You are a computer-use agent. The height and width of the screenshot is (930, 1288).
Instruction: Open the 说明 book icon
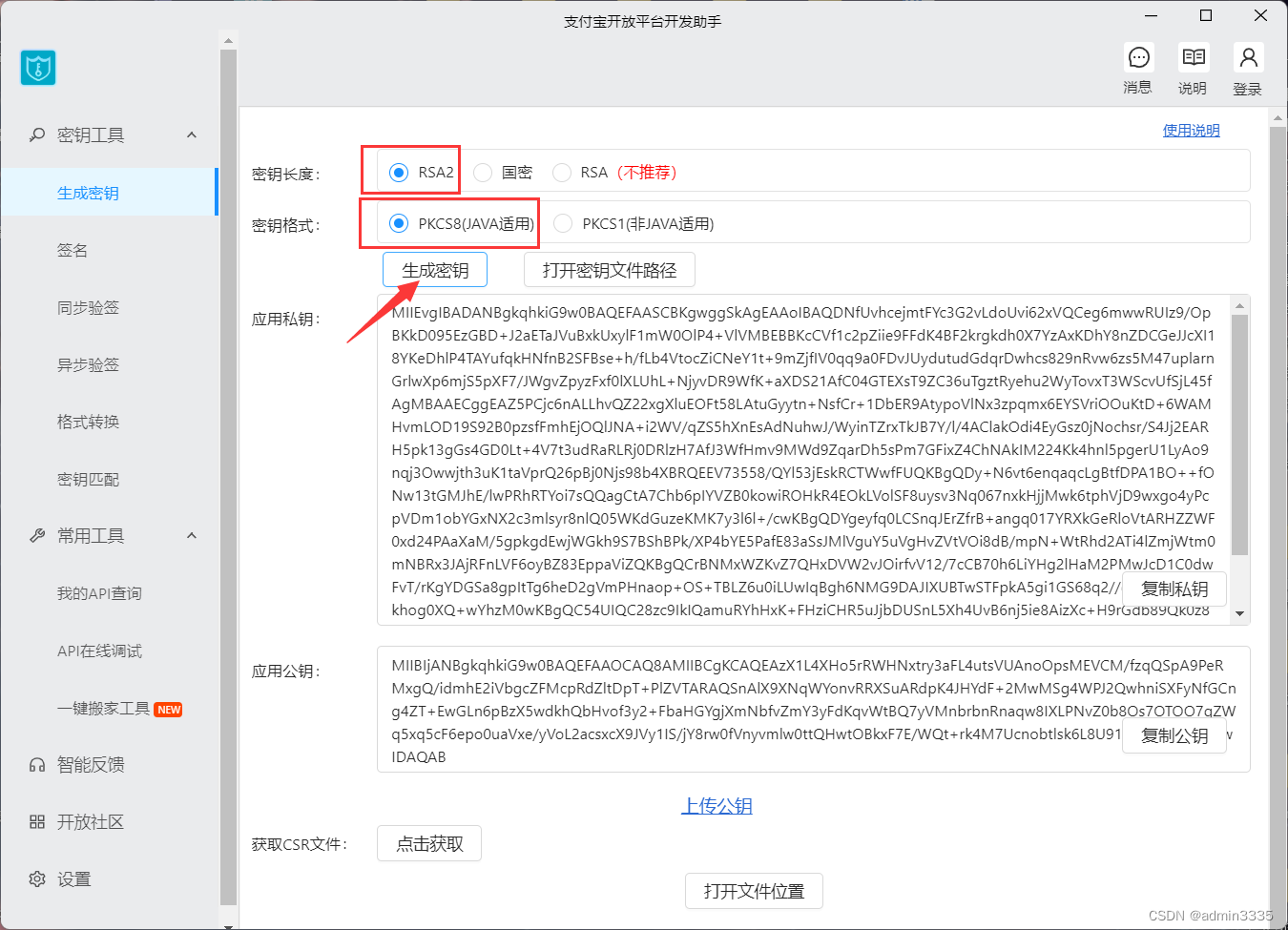coord(1193,58)
